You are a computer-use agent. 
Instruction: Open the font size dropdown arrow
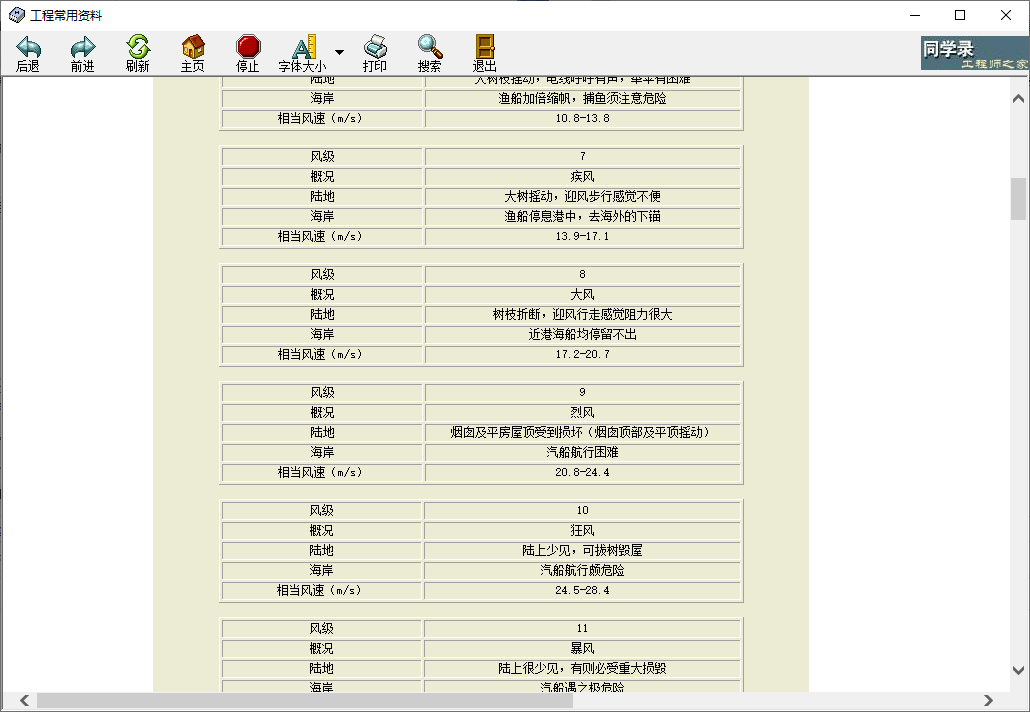(339, 51)
